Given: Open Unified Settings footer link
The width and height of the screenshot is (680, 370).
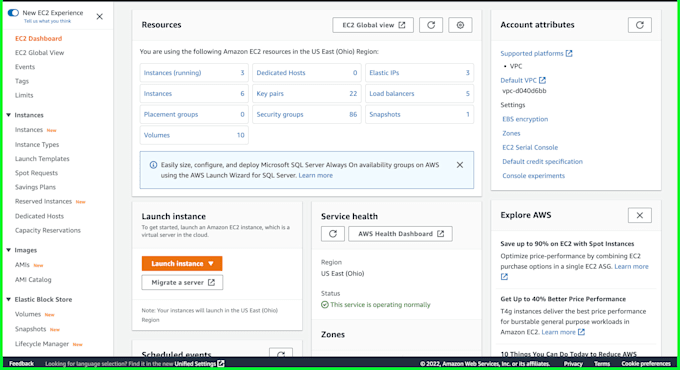Looking at the screenshot, I should coord(199,363).
